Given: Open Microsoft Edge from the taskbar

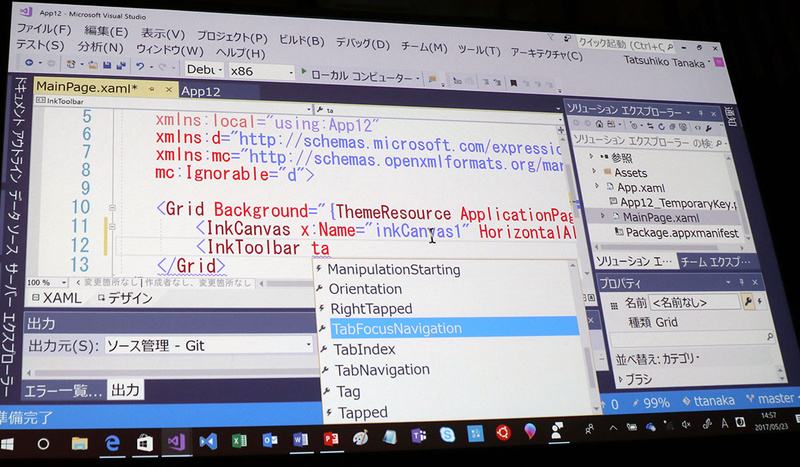Looking at the screenshot, I should click(x=112, y=444).
